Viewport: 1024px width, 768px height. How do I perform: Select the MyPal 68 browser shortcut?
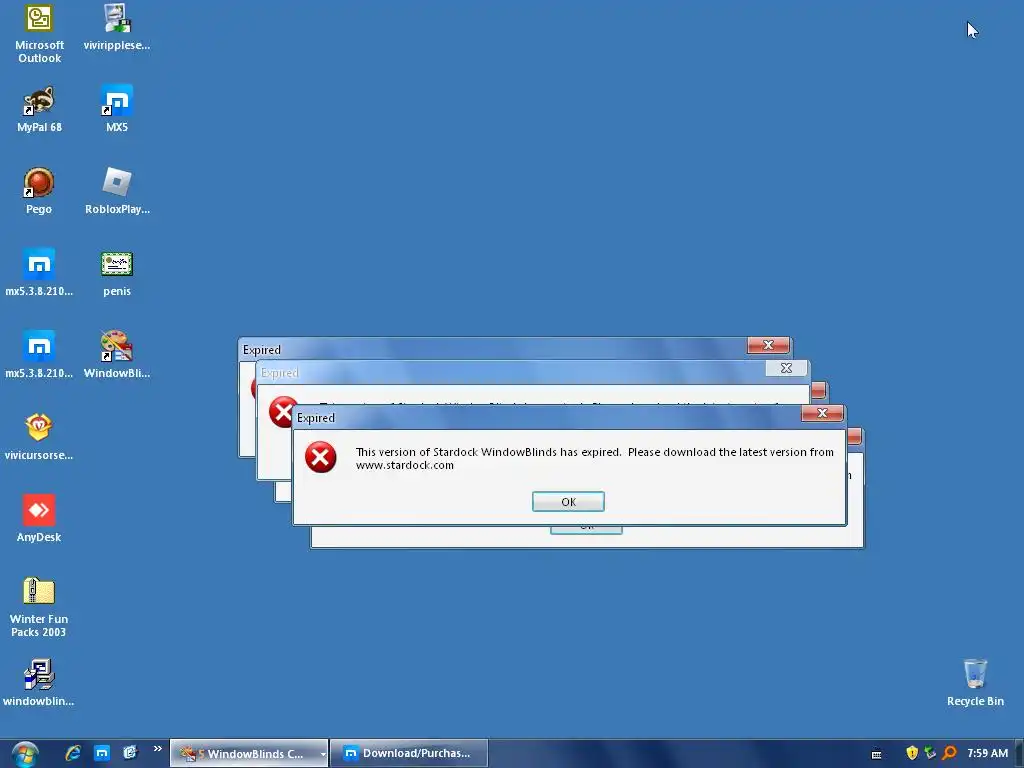pos(39,110)
